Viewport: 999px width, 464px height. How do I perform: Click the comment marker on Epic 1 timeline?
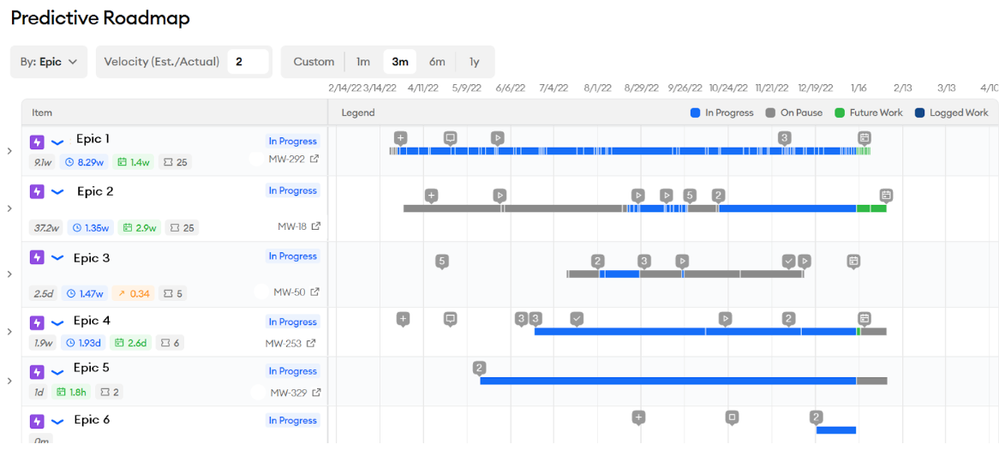point(450,138)
